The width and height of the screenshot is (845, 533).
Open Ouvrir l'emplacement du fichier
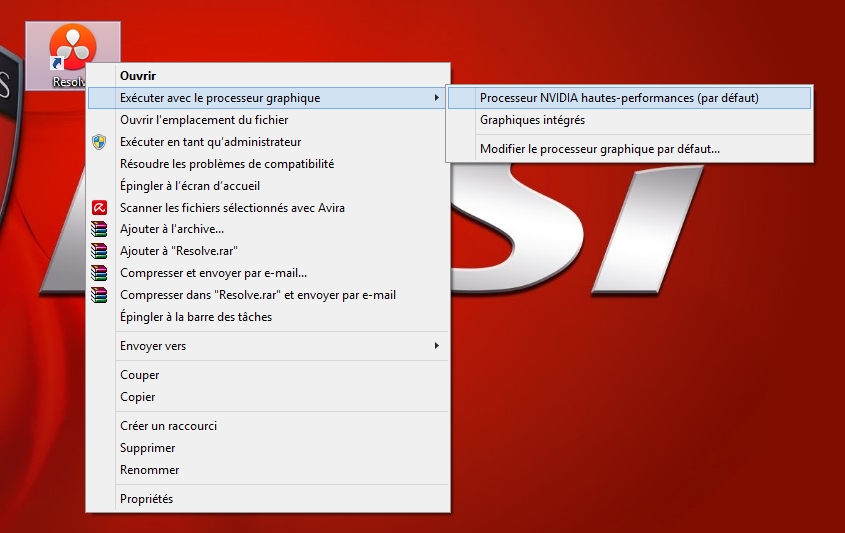click(268, 120)
